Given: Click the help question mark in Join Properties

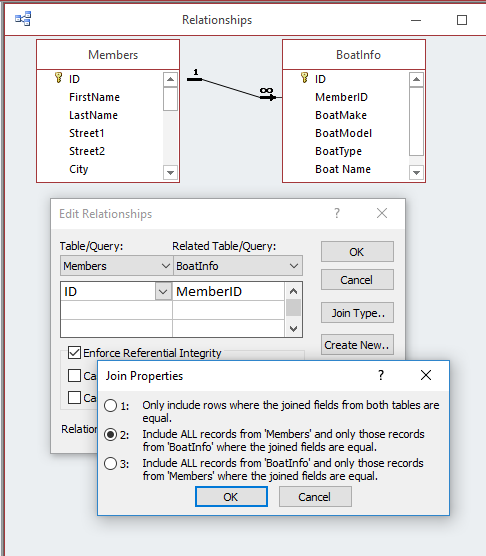Looking at the screenshot, I should coord(381,375).
